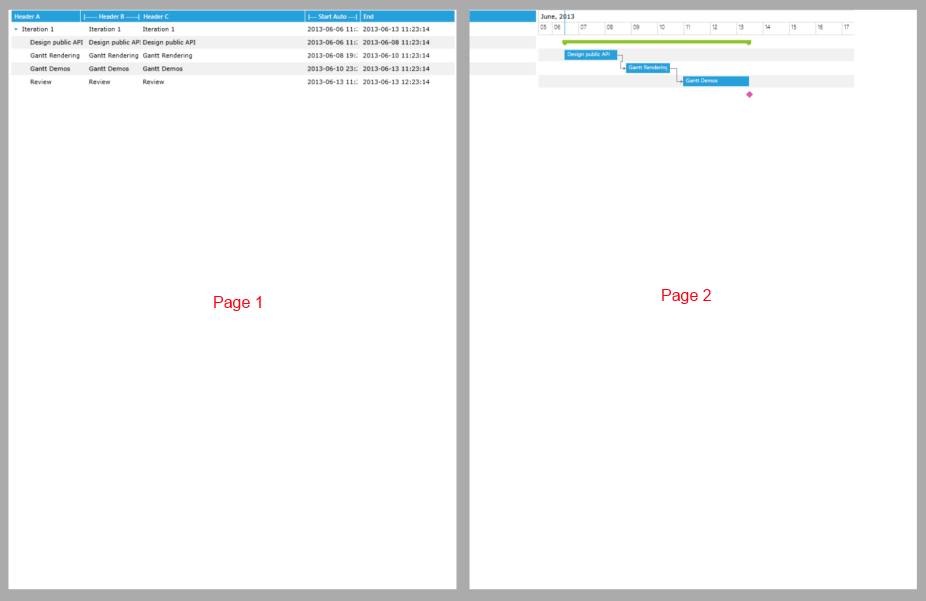The width and height of the screenshot is (926, 601).
Task: Click the Gantt Rendering task bar
Action: [648, 68]
